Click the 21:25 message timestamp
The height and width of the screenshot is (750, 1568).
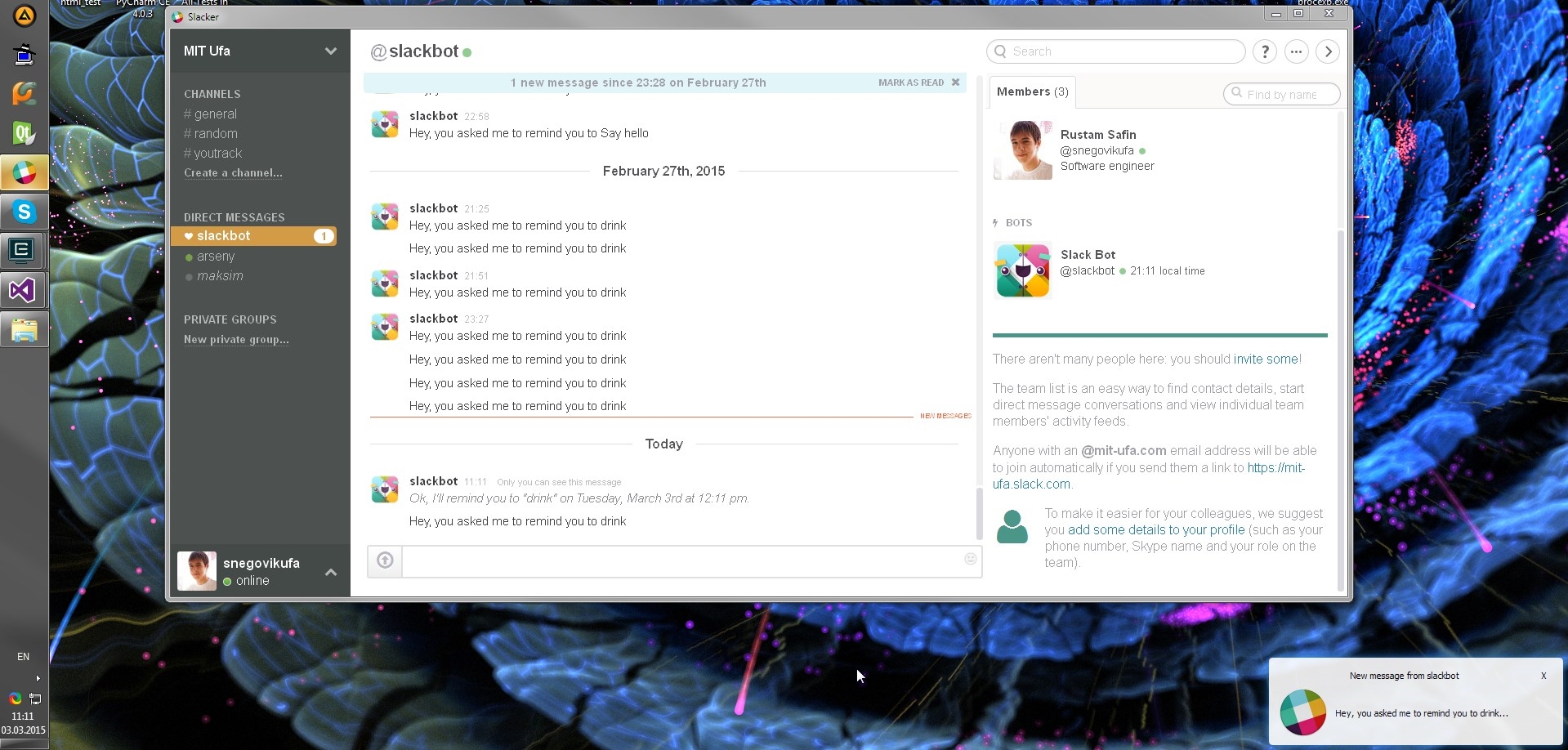pos(476,209)
